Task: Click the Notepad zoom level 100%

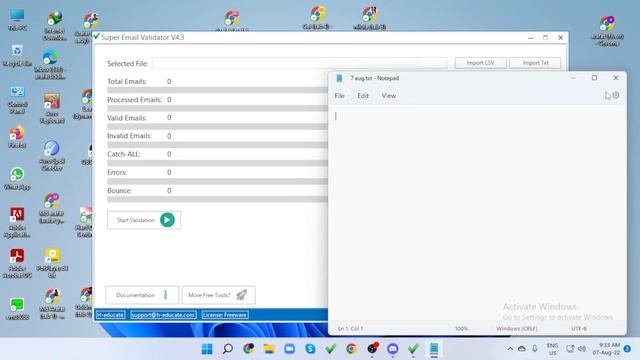Action: click(x=462, y=329)
